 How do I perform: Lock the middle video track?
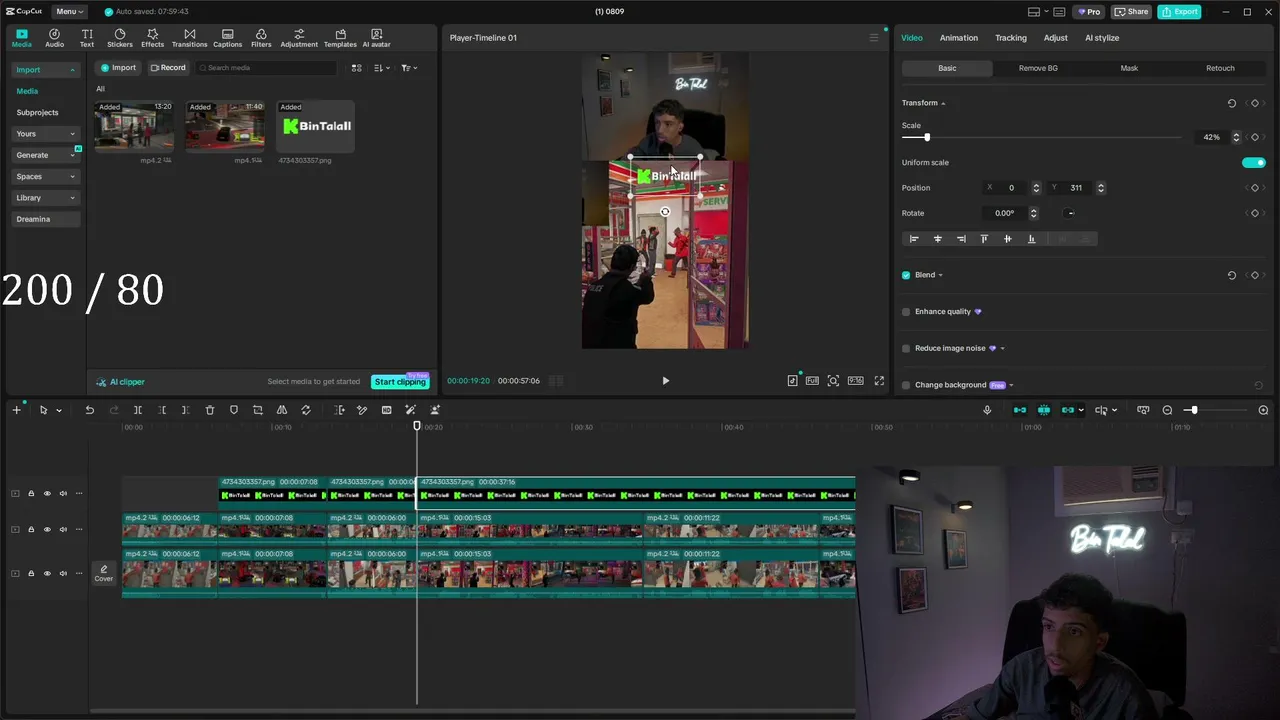tap(31, 529)
